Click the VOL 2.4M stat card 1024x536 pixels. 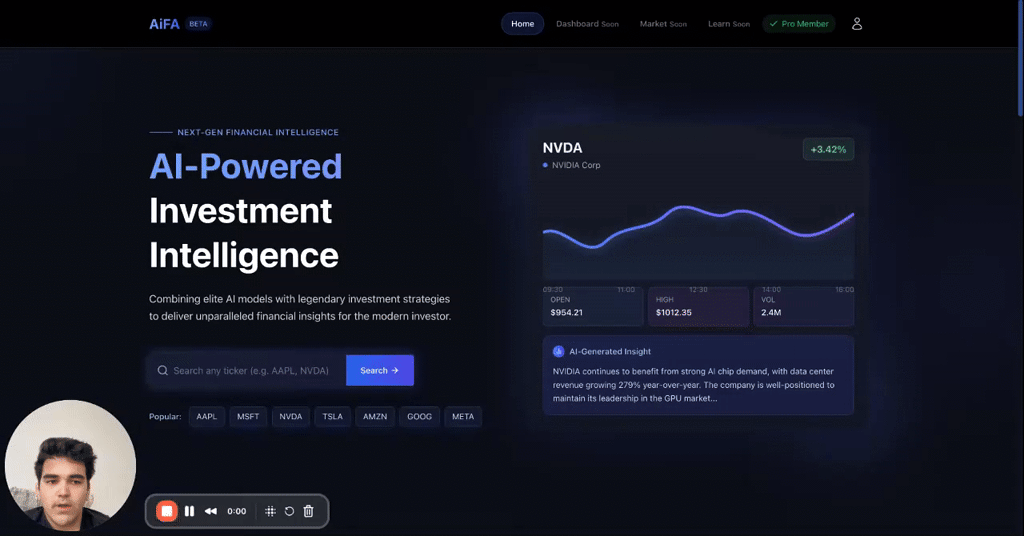(803, 306)
